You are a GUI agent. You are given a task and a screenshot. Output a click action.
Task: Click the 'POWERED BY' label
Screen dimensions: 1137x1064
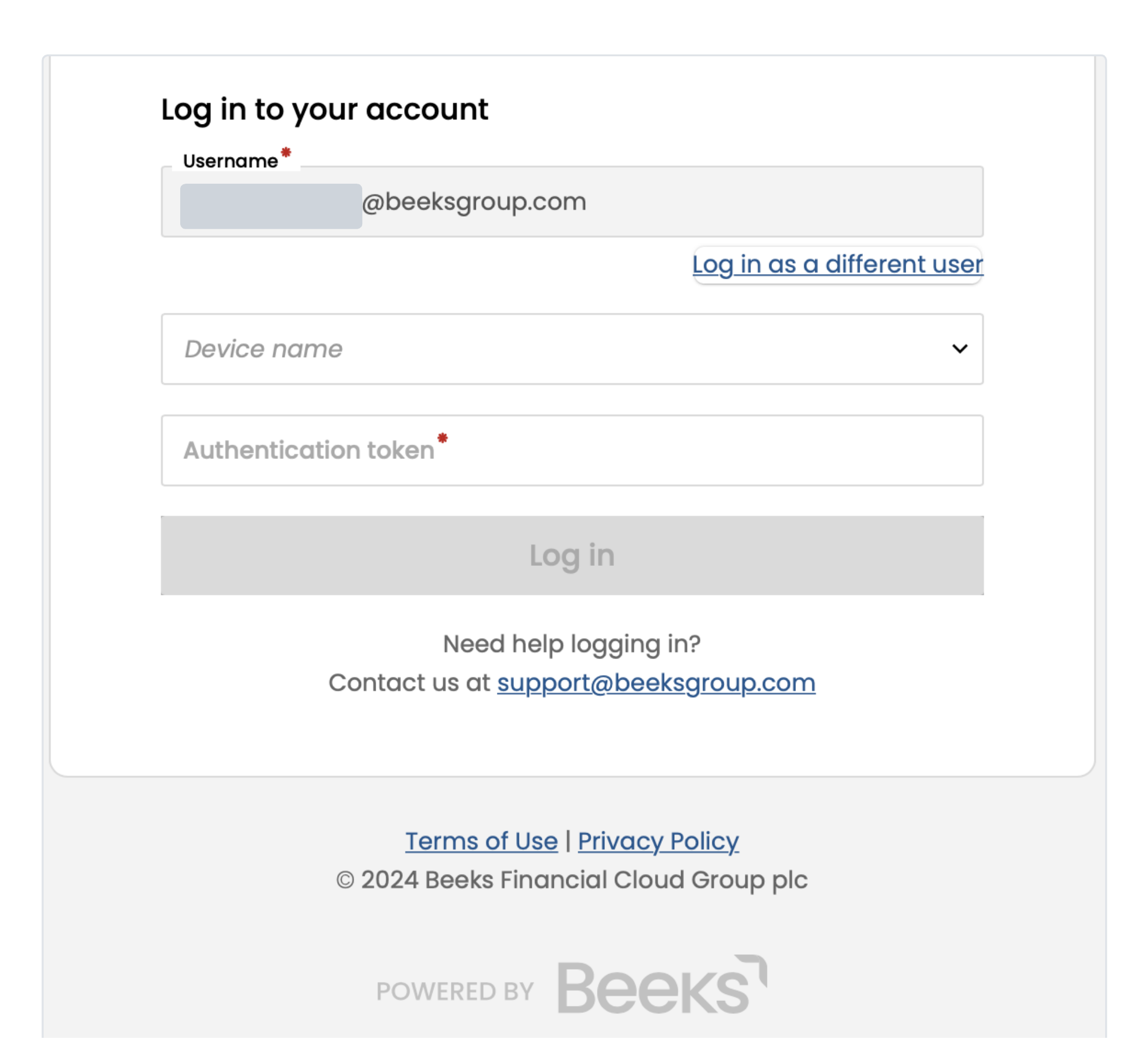pyautogui.click(x=455, y=991)
